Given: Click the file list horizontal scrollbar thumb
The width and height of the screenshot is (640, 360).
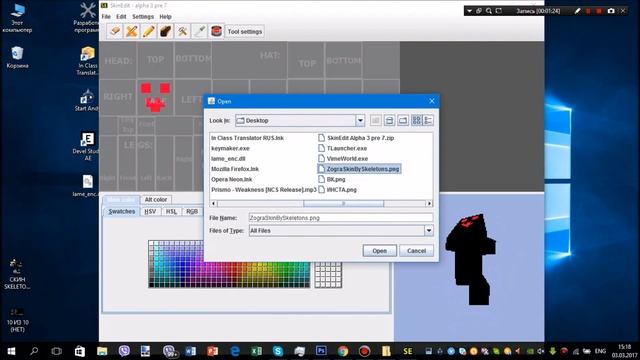Looking at the screenshot, I should coord(344,203).
